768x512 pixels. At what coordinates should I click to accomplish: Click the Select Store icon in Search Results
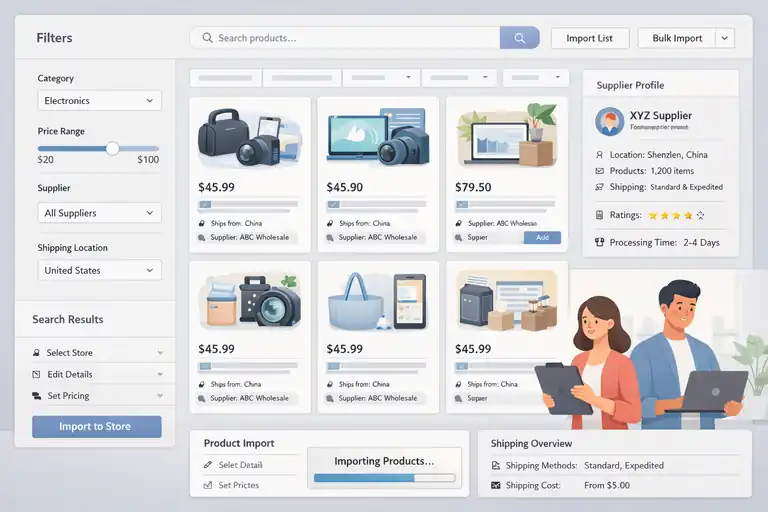[x=36, y=353]
